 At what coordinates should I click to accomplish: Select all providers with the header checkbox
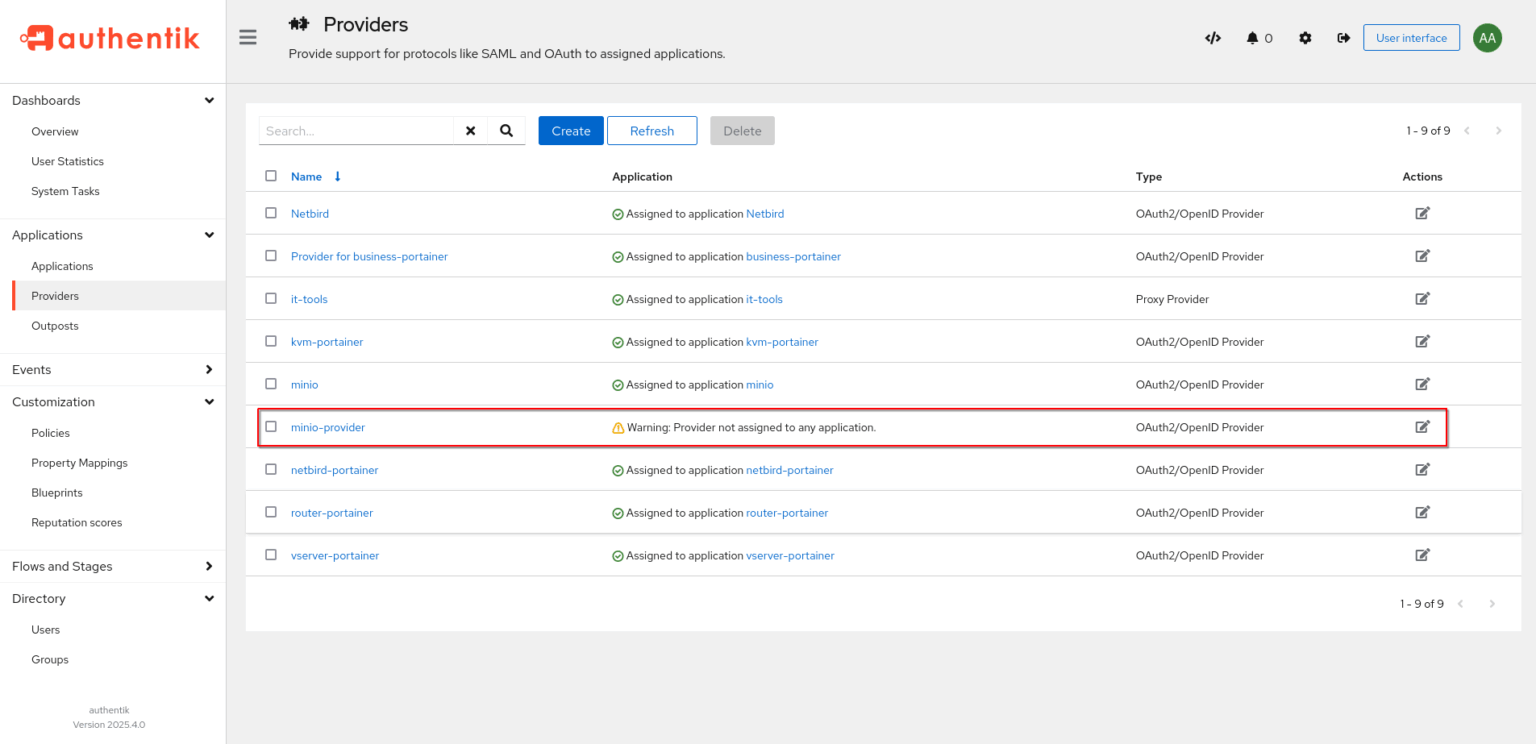coord(271,175)
